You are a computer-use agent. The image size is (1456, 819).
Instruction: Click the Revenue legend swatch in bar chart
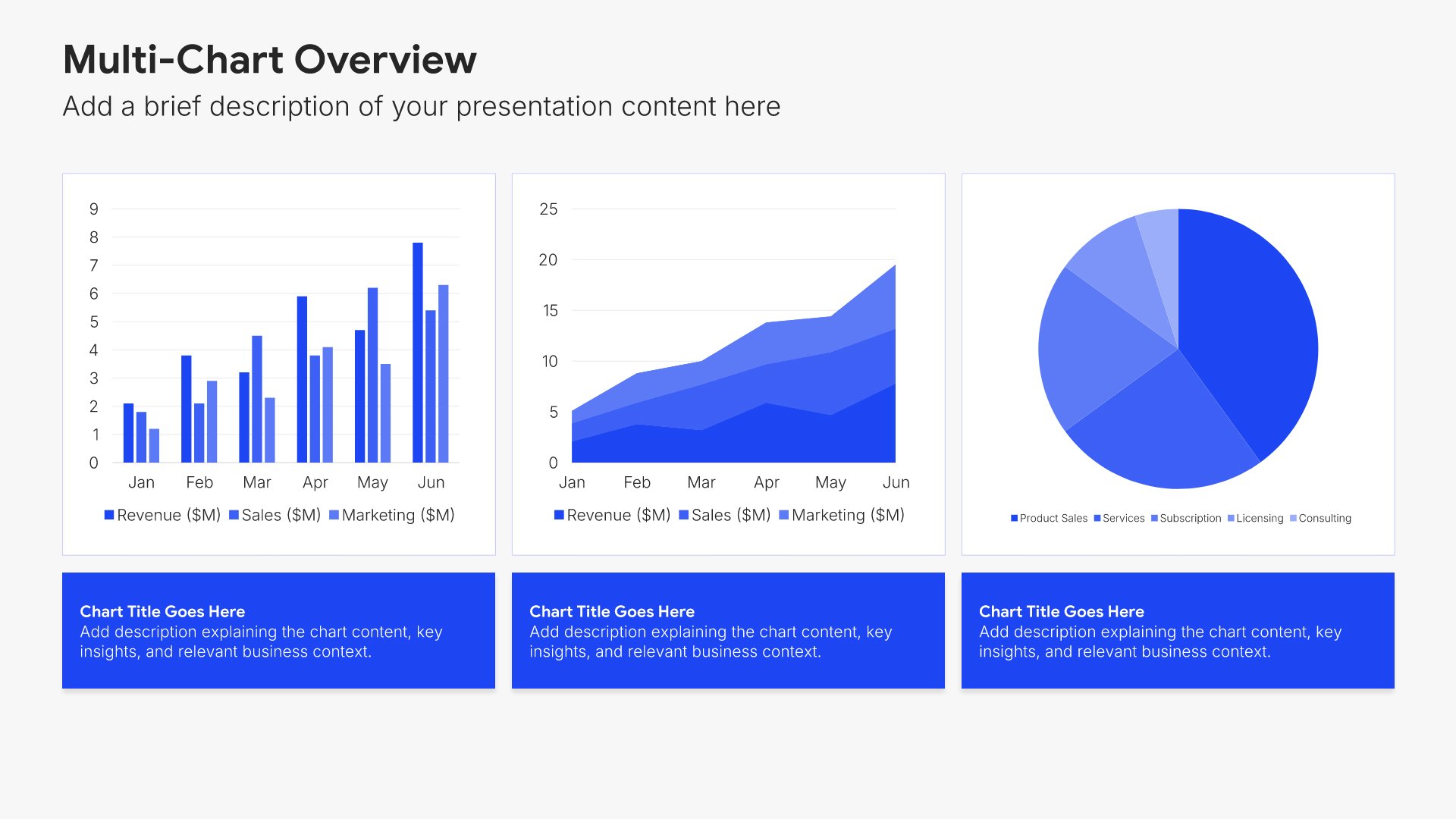(x=109, y=515)
